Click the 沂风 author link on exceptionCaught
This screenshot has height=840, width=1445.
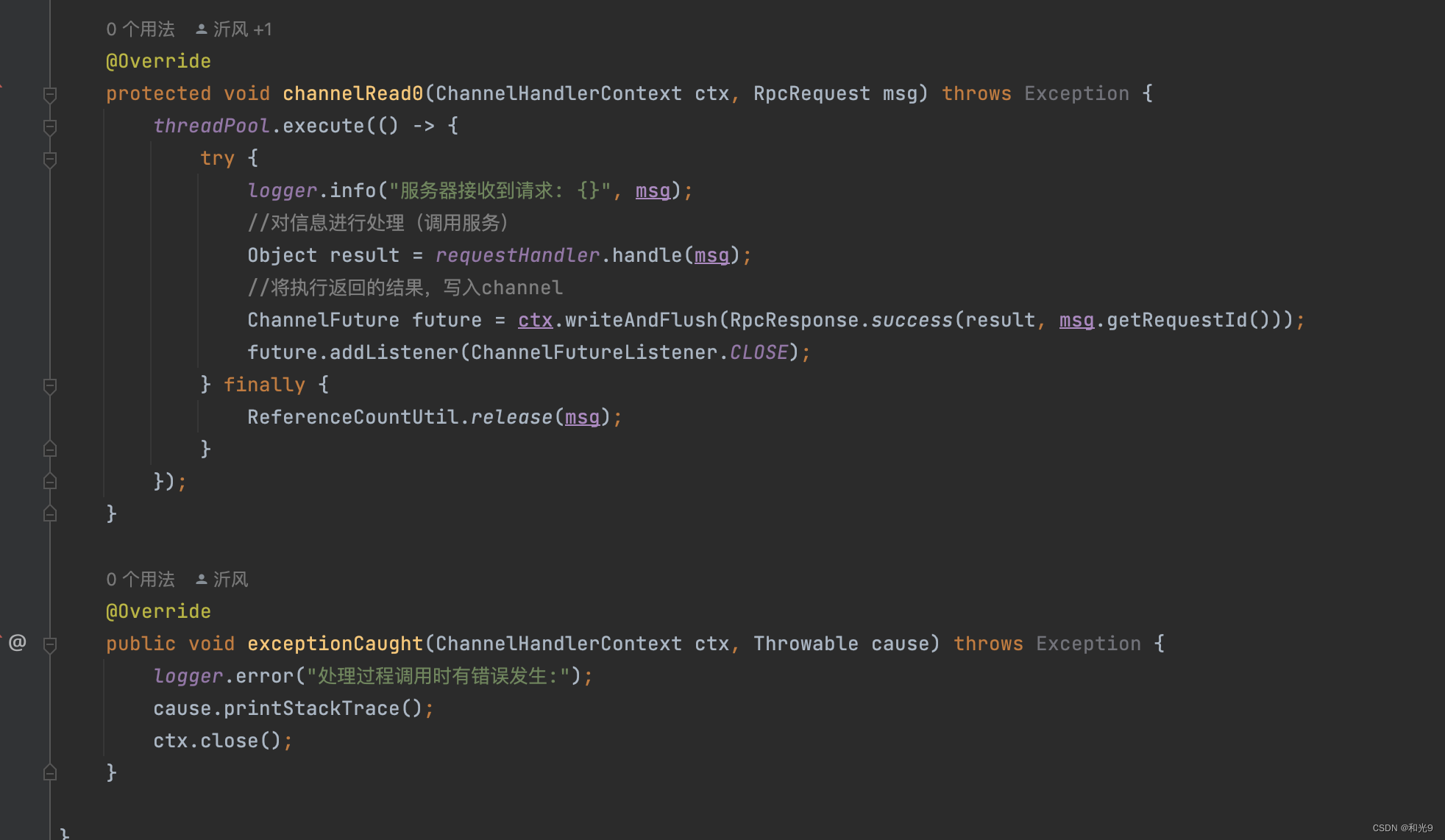[x=230, y=578]
